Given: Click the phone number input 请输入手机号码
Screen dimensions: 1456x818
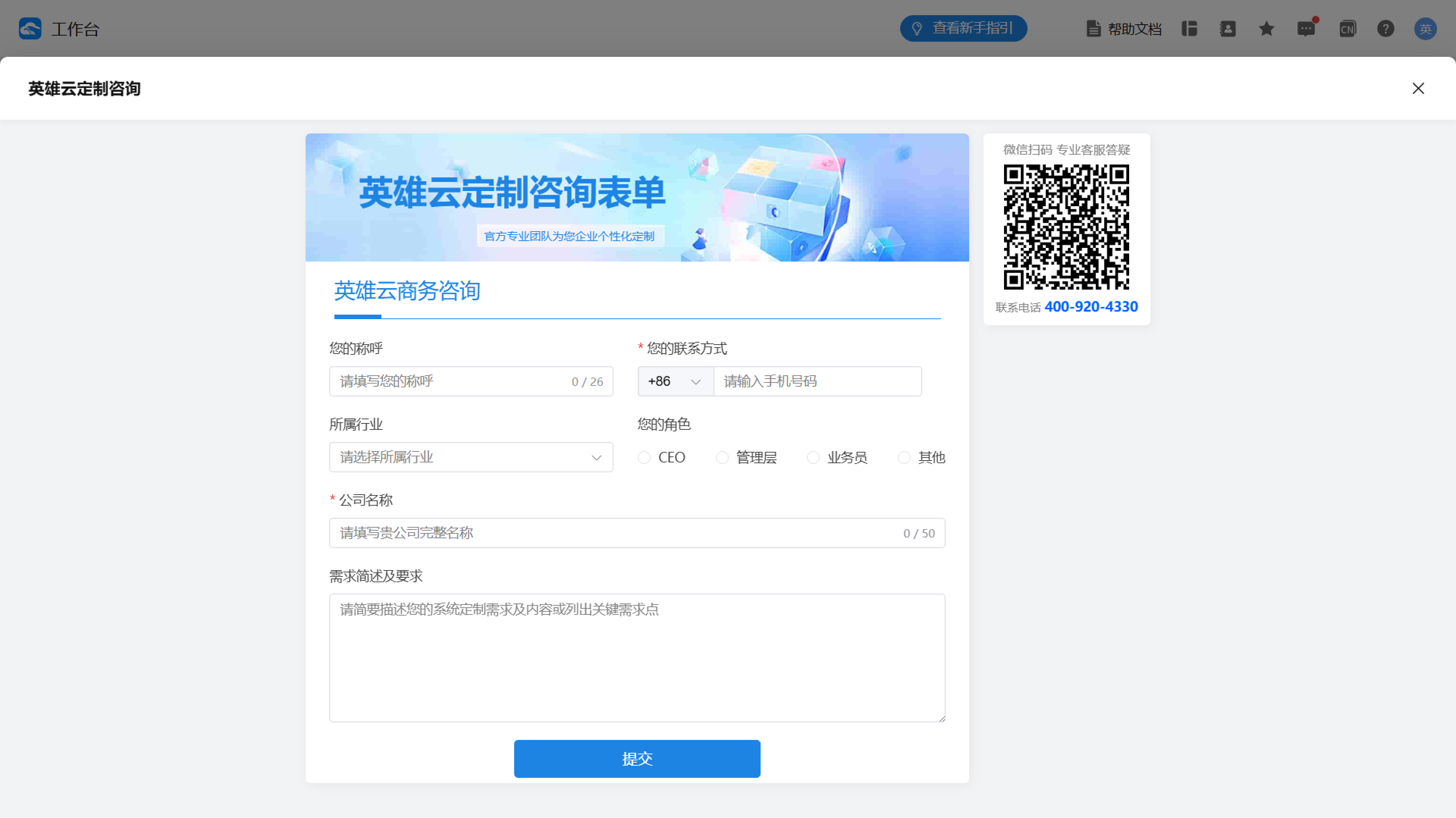Looking at the screenshot, I should click(817, 381).
